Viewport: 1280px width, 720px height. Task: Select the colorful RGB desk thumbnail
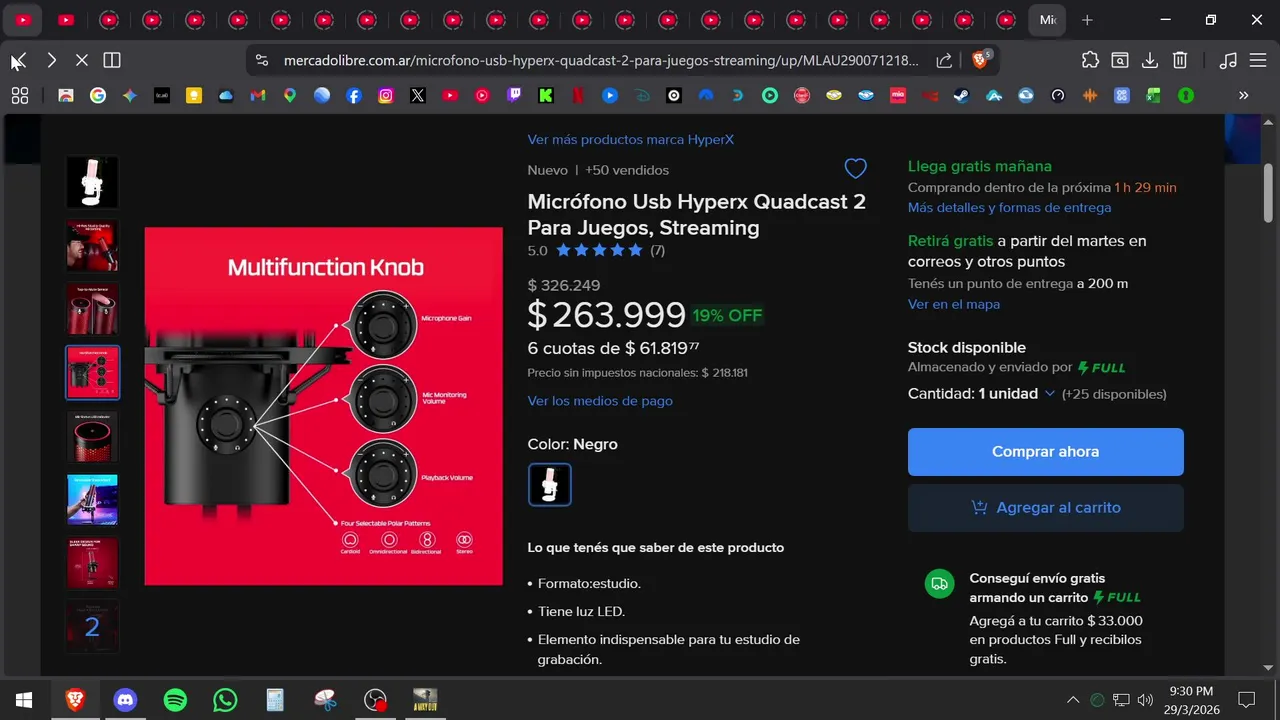pos(92,500)
